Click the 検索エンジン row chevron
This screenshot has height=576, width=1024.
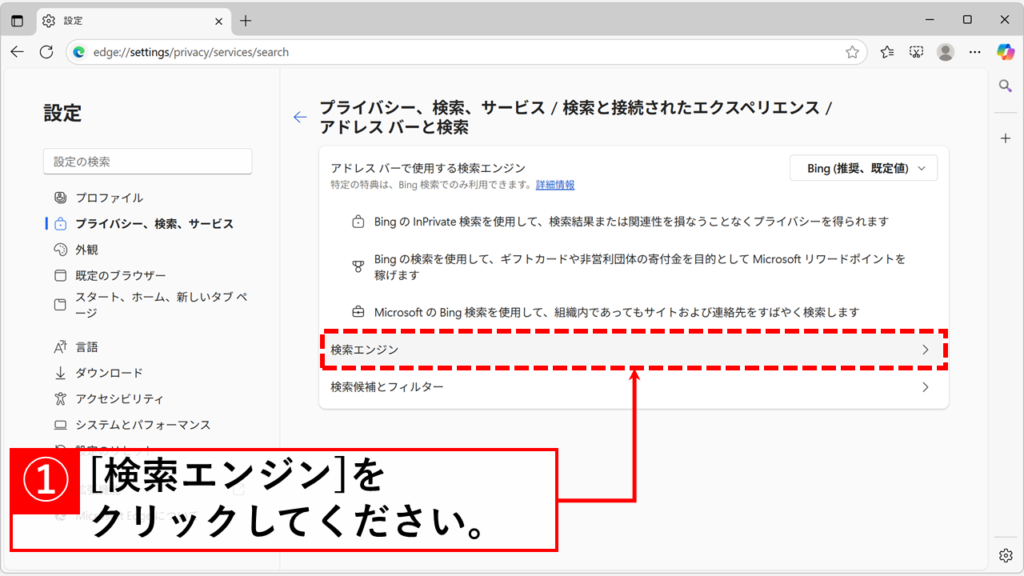925,350
